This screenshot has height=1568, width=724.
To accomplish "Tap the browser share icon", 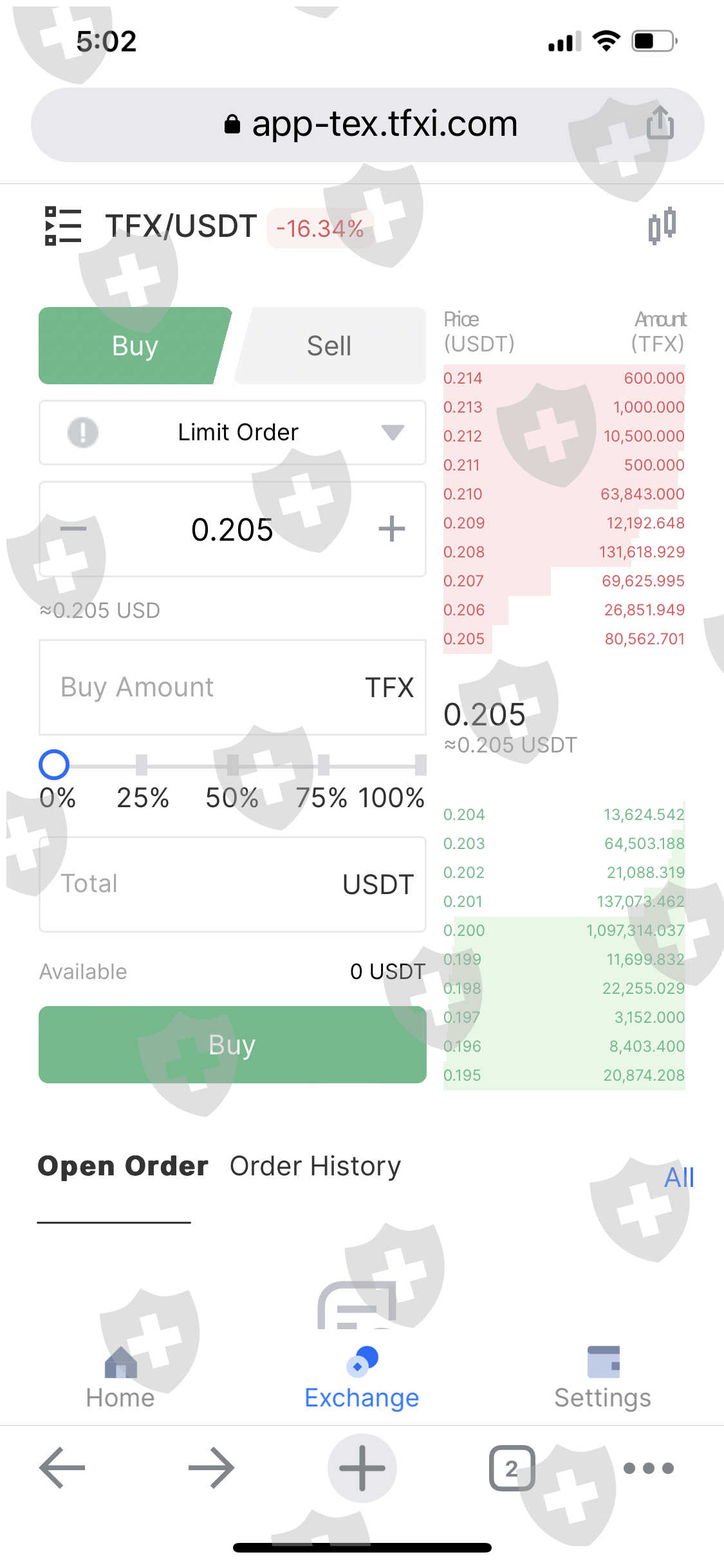I will click(x=660, y=123).
